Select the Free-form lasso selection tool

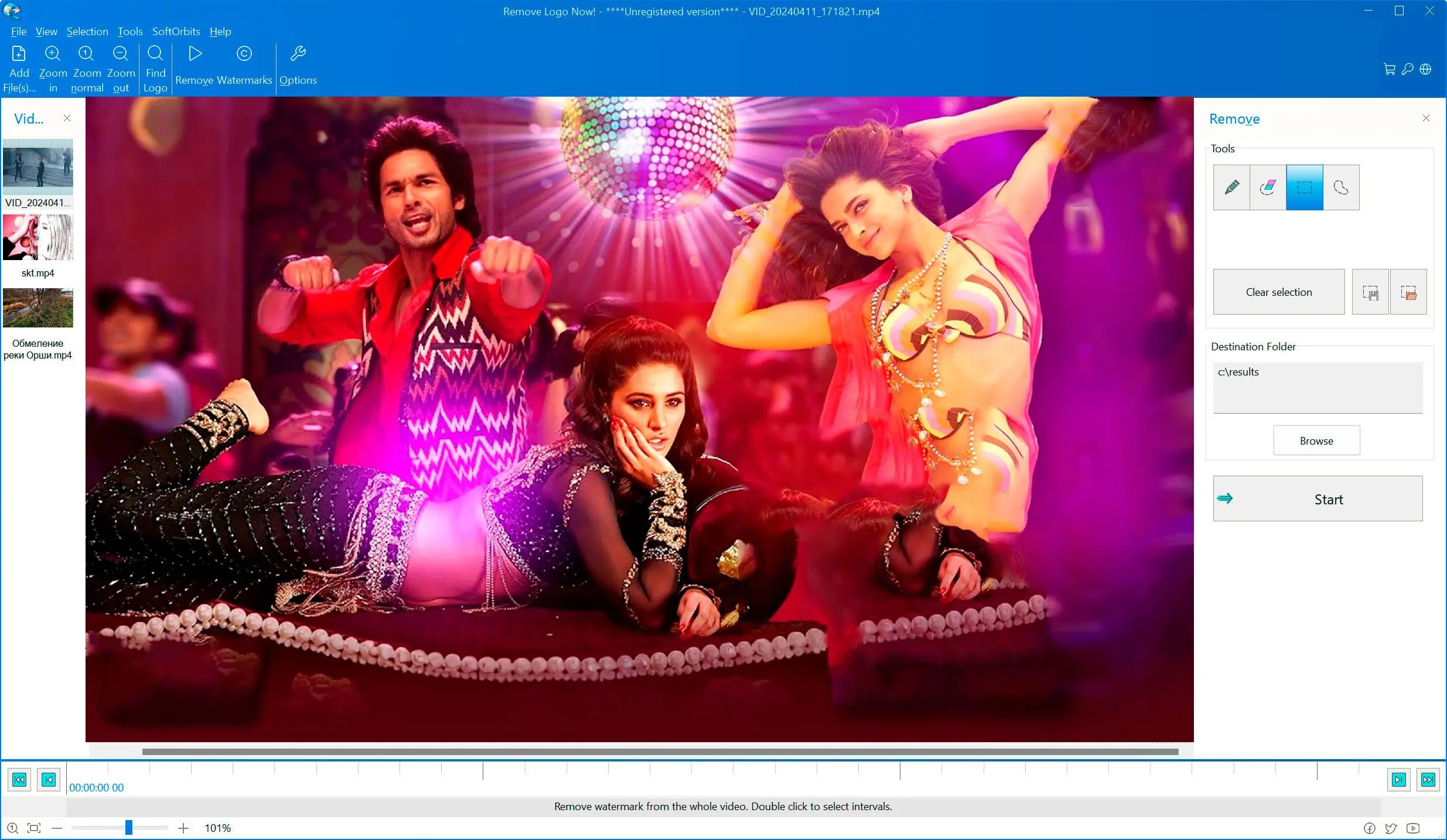pos(1341,187)
